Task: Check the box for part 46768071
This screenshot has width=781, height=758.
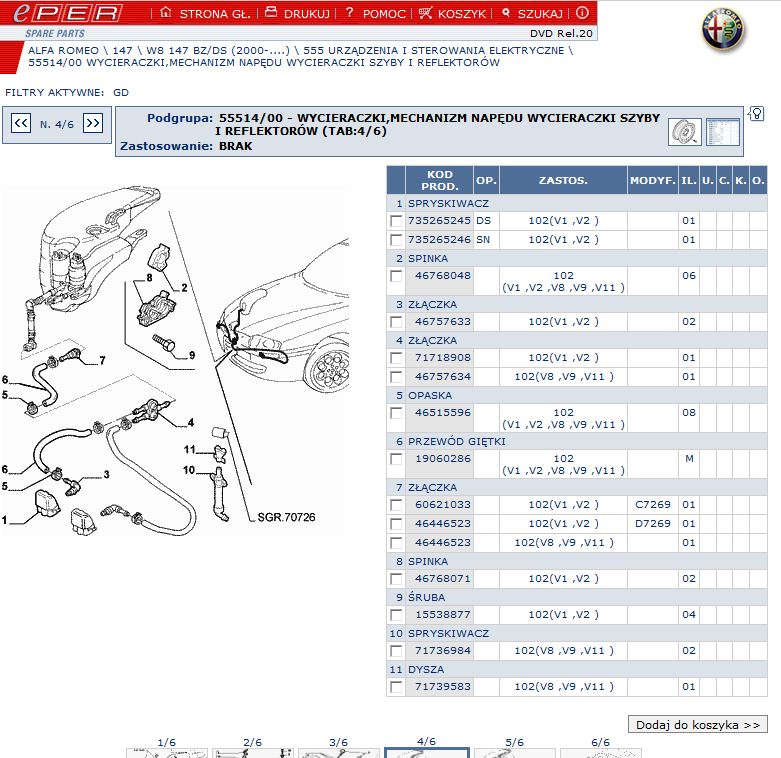Action: coord(396,579)
